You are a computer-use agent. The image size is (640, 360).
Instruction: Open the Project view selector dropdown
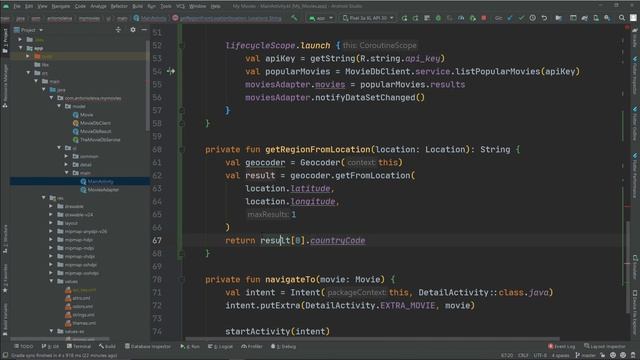coord(29,30)
